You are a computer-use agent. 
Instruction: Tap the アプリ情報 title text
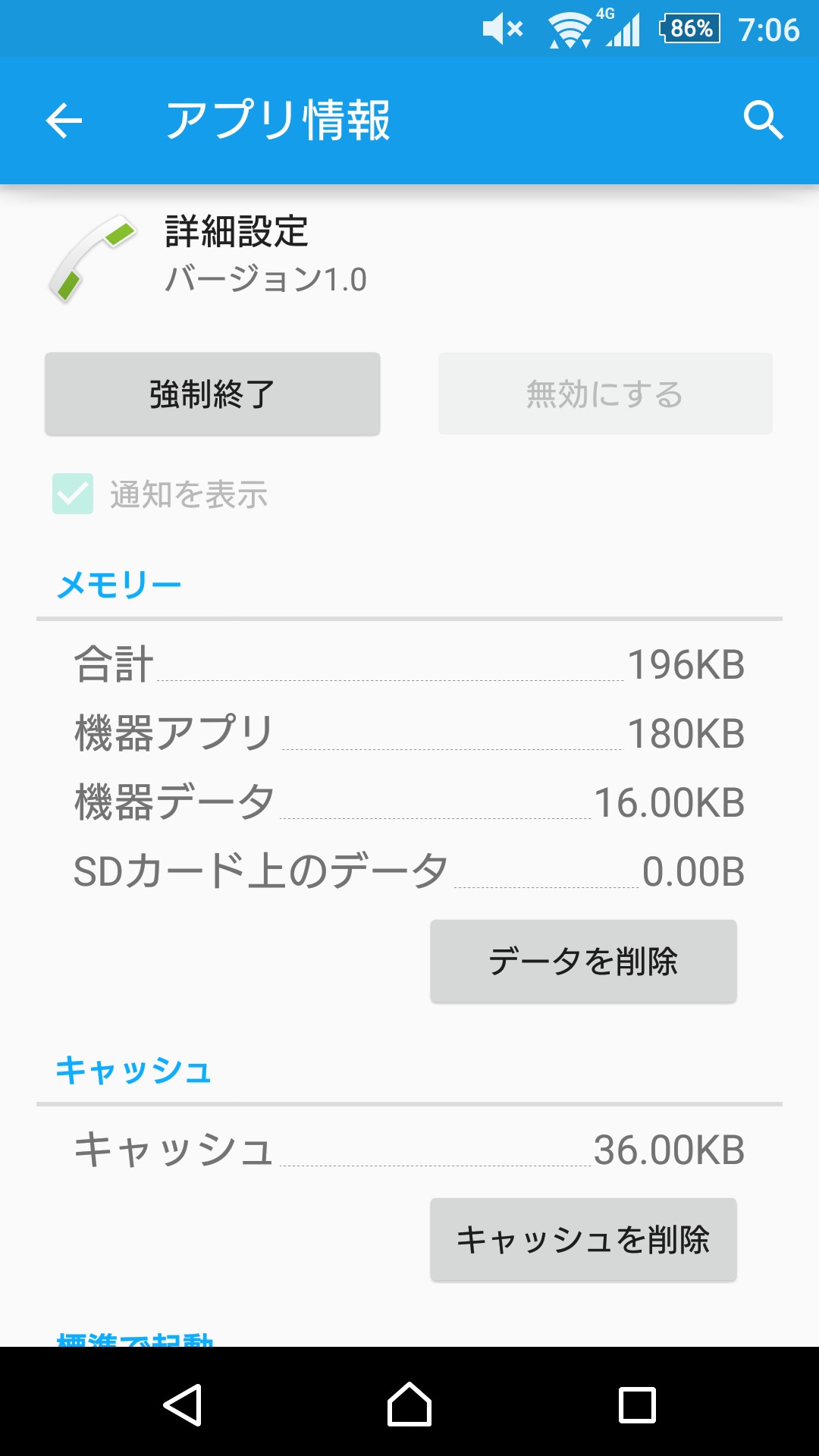278,121
